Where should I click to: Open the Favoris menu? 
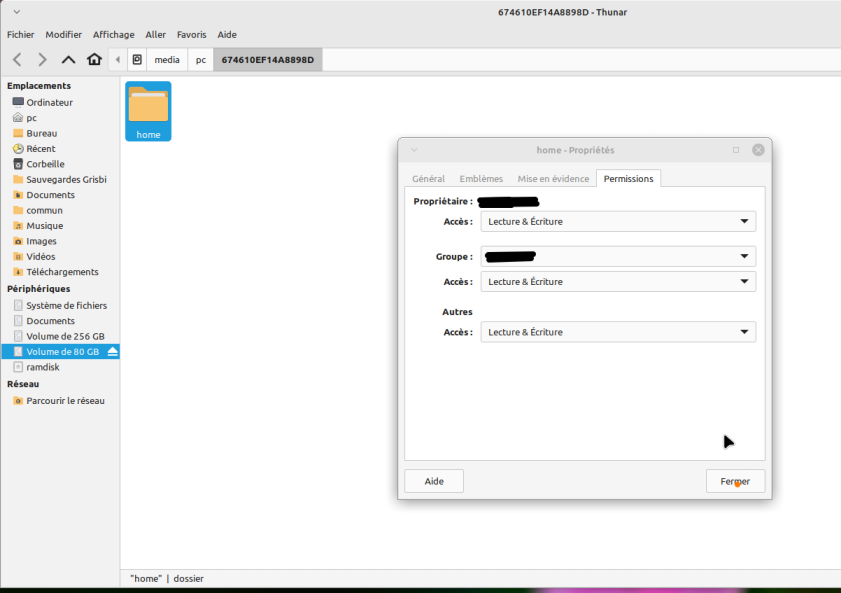pyautogui.click(x=191, y=34)
